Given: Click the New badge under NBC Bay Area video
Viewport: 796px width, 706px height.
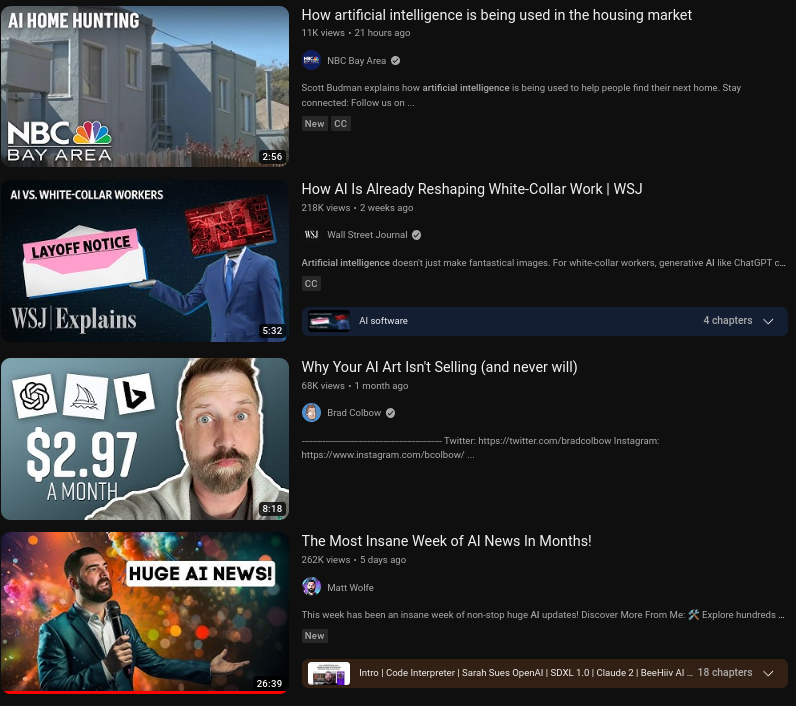Looking at the screenshot, I should [314, 123].
